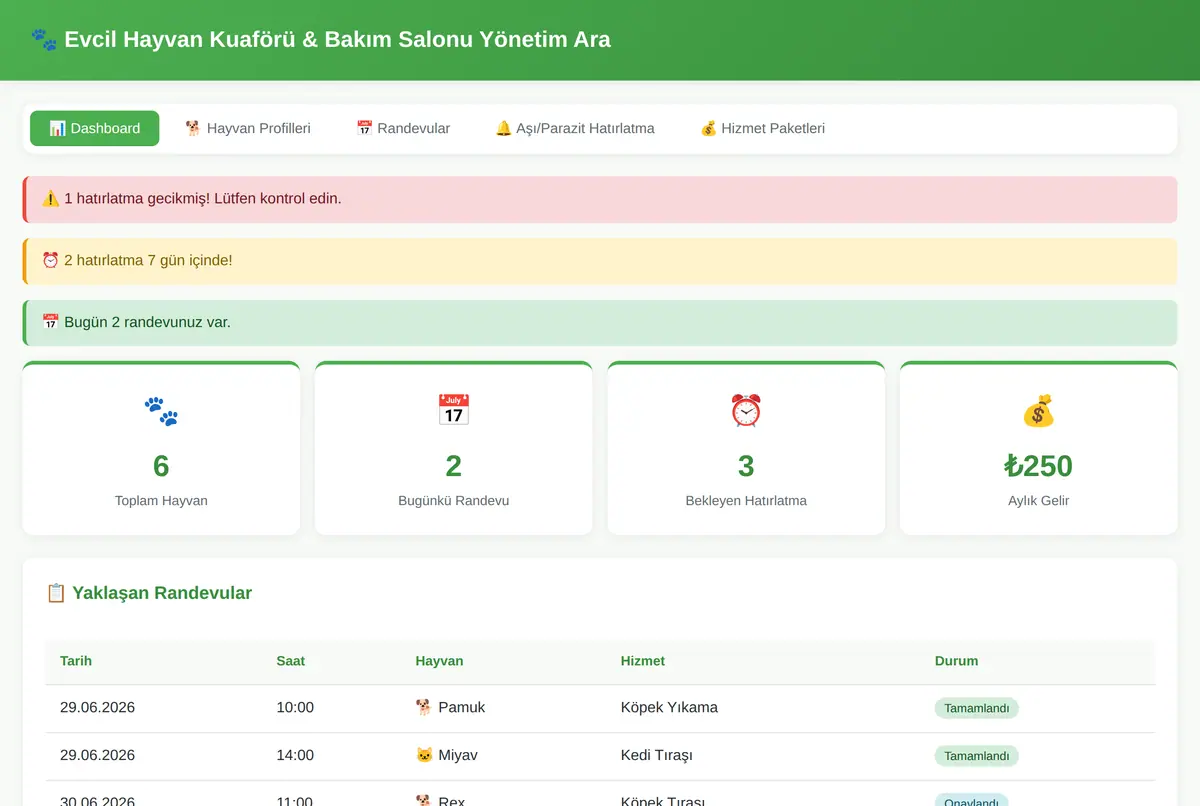This screenshot has width=1200, height=806.
Task: Click the Bekleyen Hatırlatma value 3
Action: coord(746,466)
